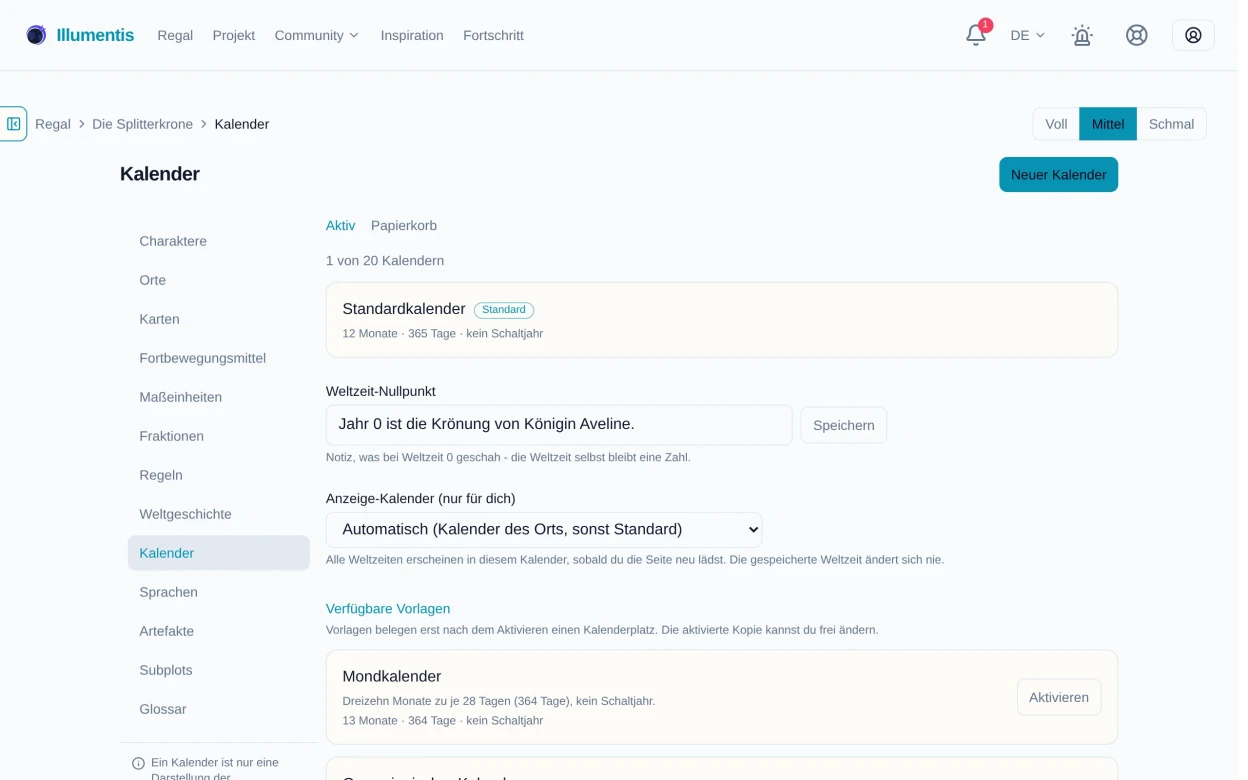
Task: Select Maßeinheiten in the sidebar
Action: (219, 397)
